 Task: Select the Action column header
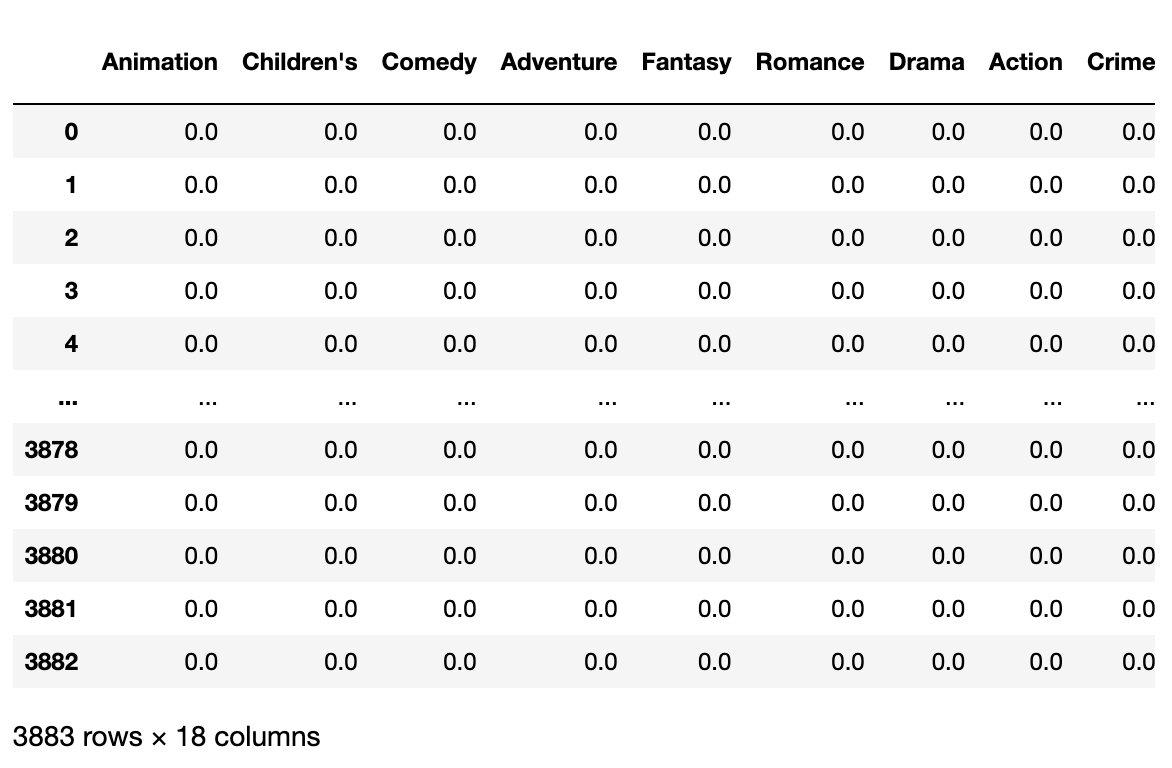click(1026, 62)
